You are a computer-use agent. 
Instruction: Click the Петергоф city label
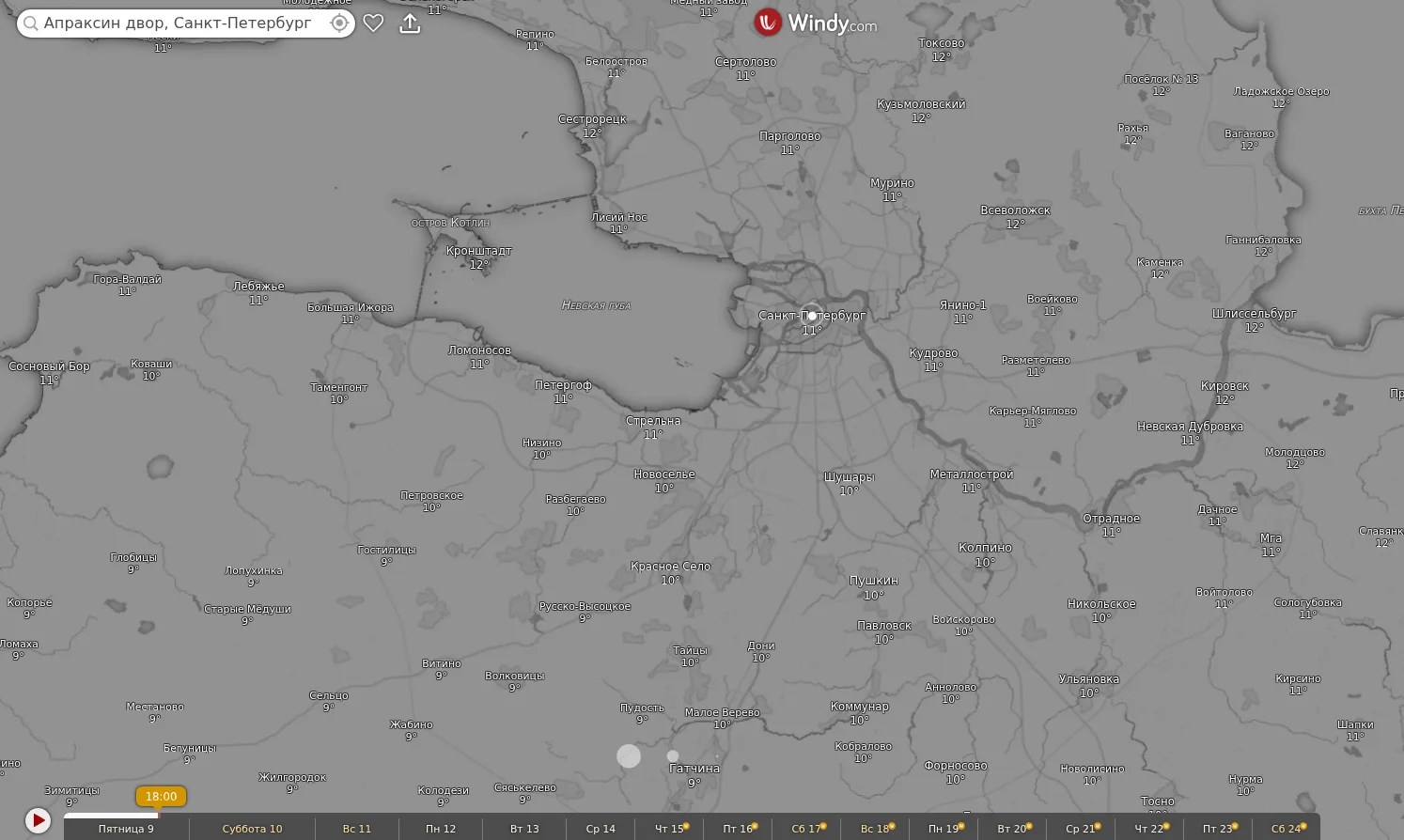coord(563,385)
